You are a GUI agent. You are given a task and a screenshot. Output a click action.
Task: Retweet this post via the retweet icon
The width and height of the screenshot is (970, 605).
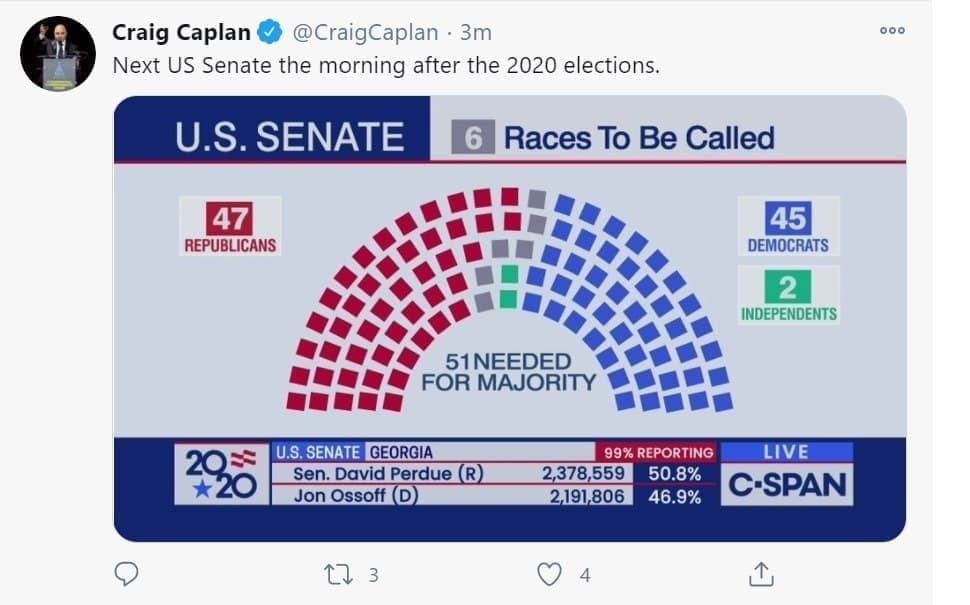click(x=337, y=574)
